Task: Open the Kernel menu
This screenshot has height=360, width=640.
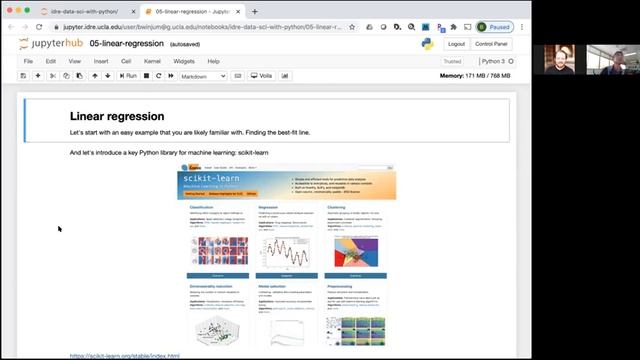Action: [152, 61]
